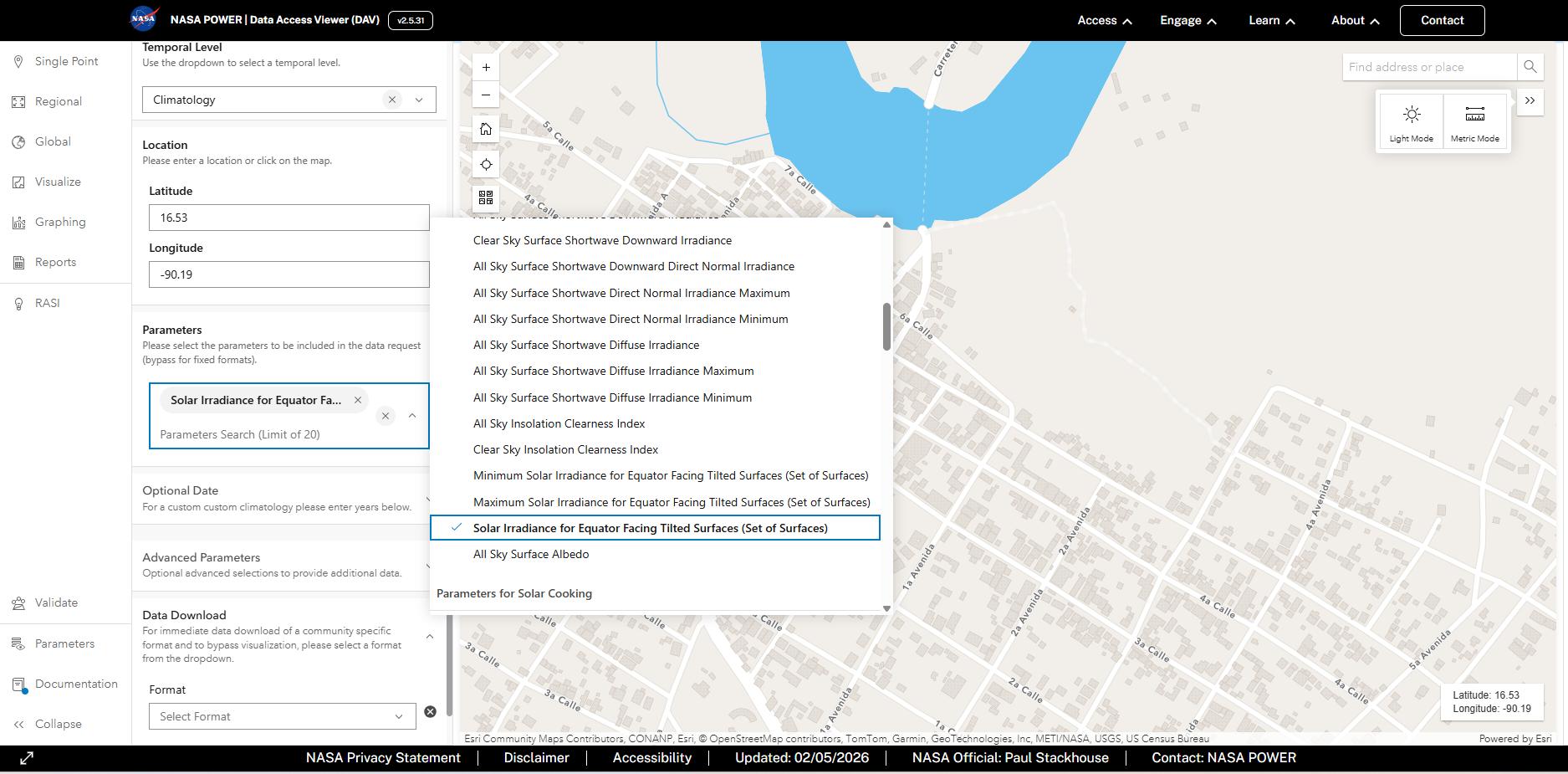The image size is (1568, 774).
Task: Open the Select Format dropdown
Action: point(282,716)
